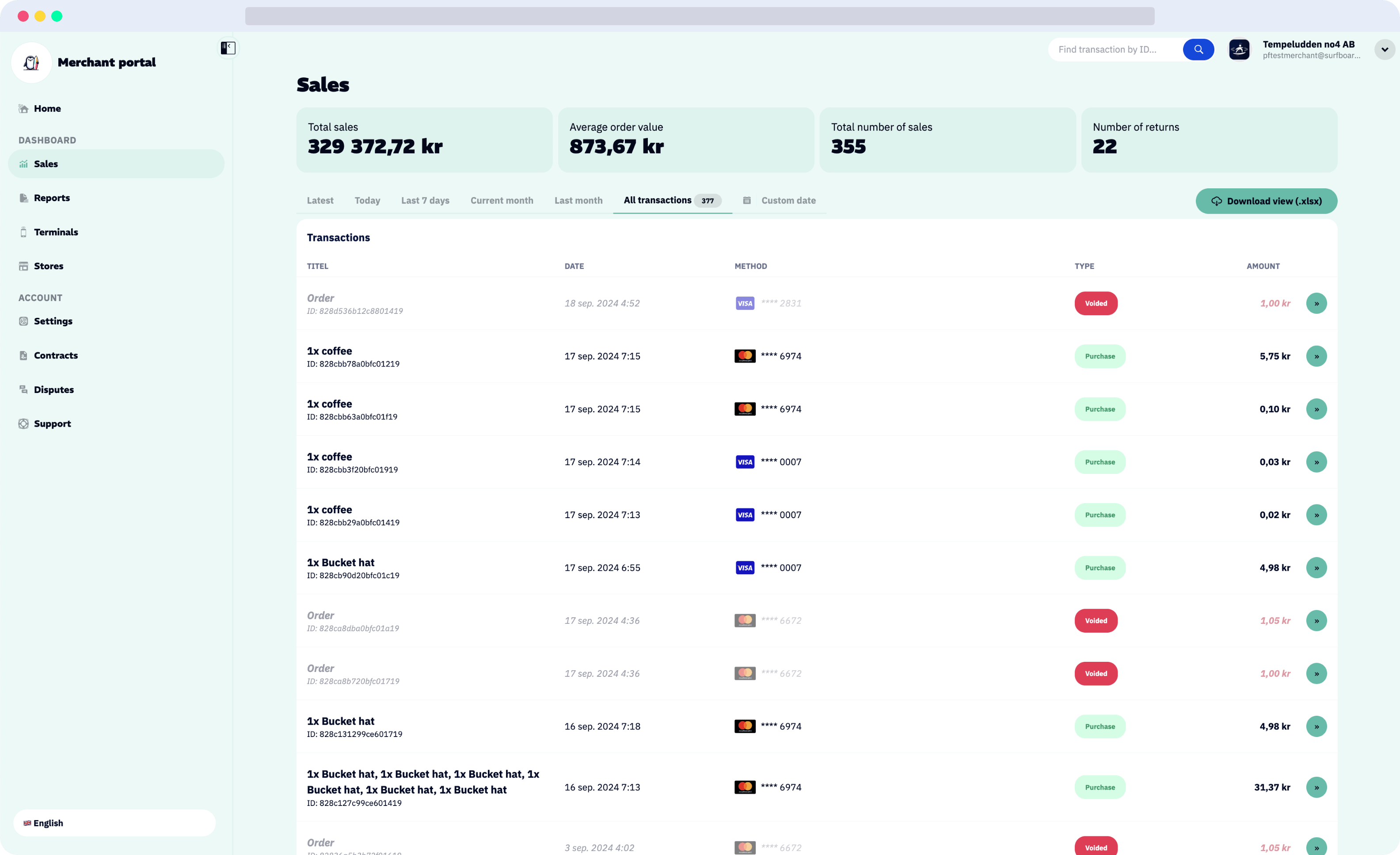This screenshot has height=855, width=1400.
Task: Click the DATE column header
Action: coord(574,266)
